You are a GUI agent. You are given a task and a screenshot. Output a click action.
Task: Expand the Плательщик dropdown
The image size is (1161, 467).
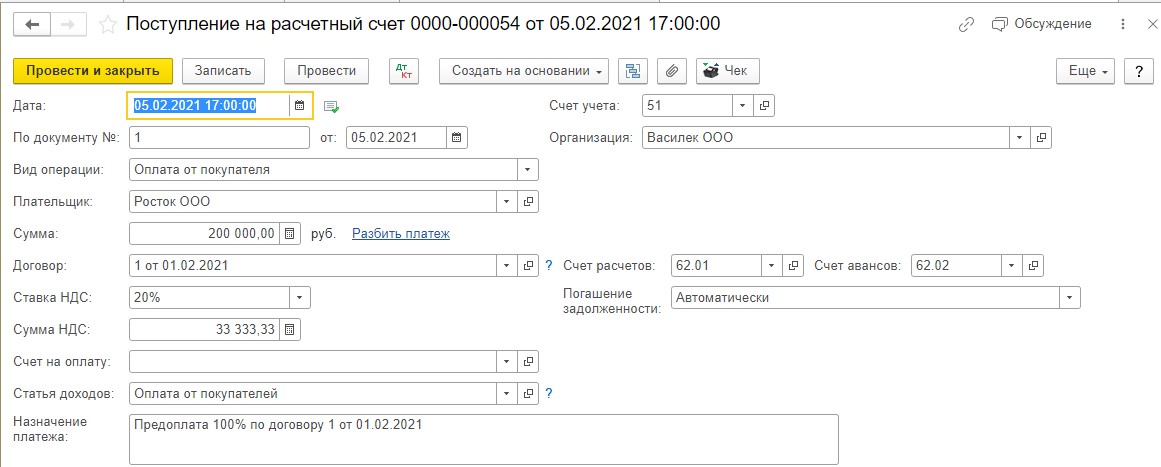click(x=507, y=201)
